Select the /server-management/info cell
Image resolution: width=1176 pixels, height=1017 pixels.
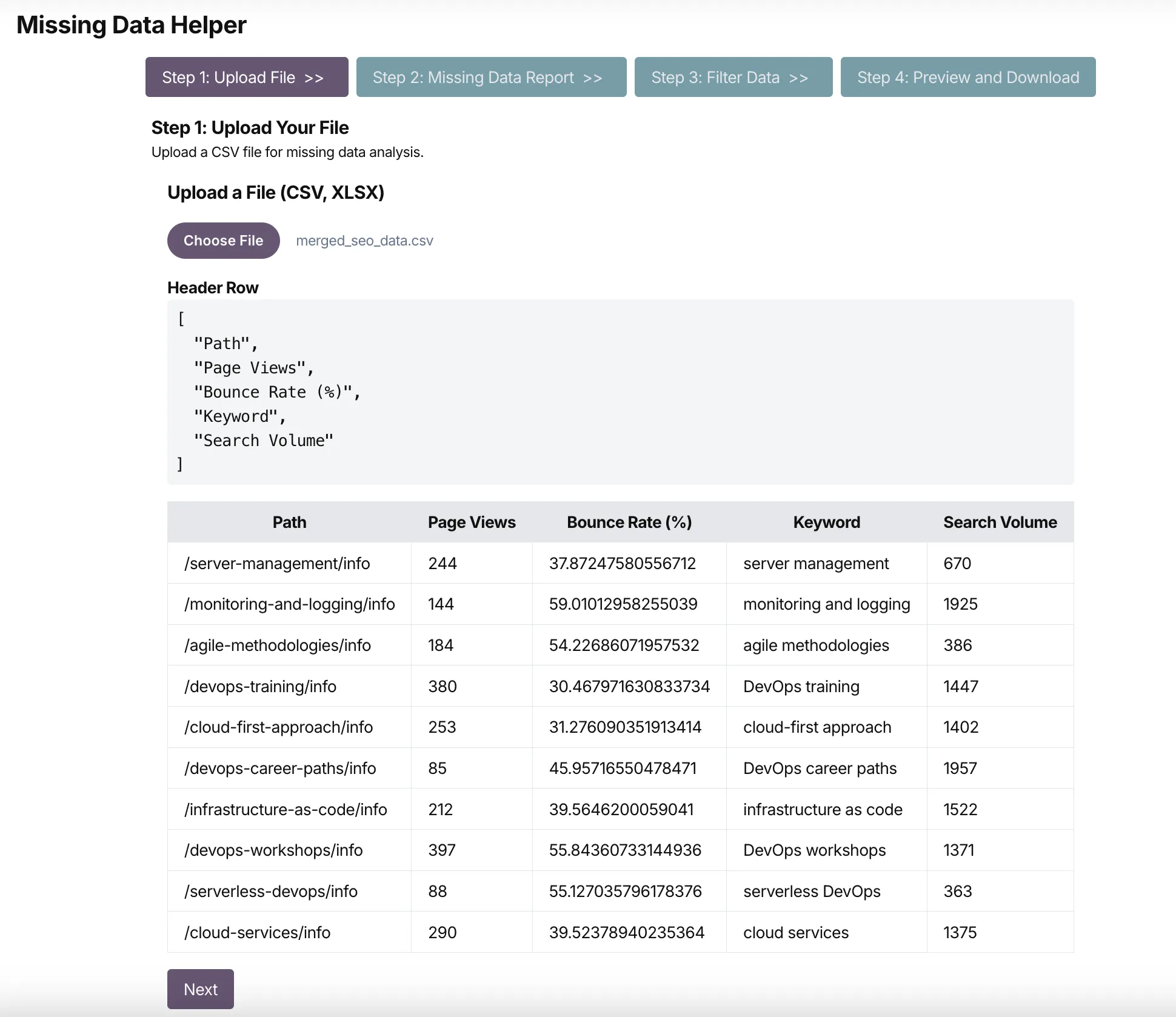[289, 563]
